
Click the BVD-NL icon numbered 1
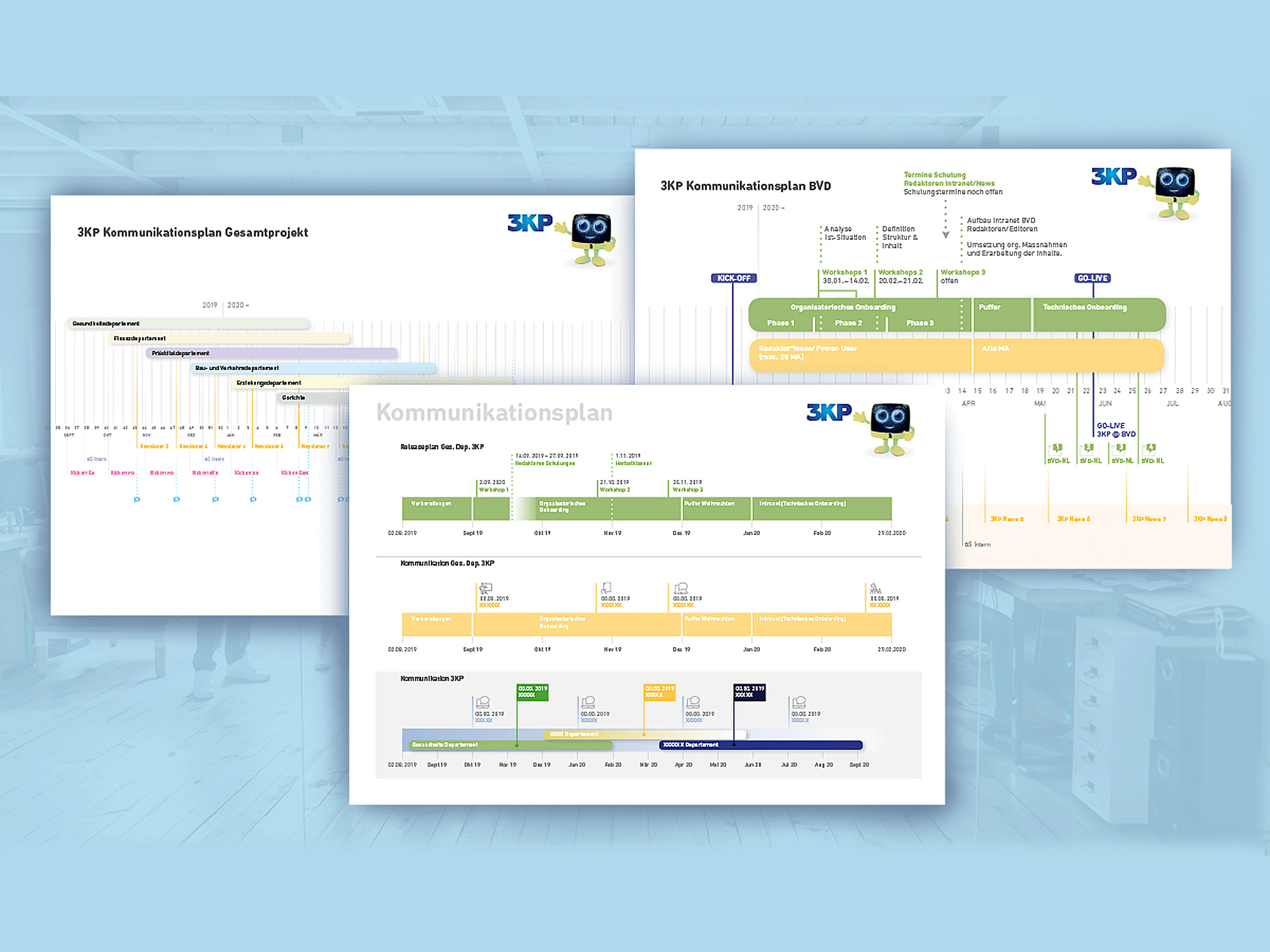(1057, 448)
